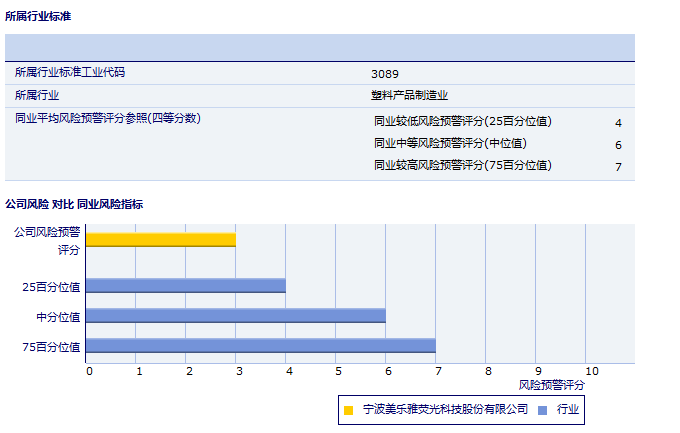Click the 同业平均风险预警评分参照(四等分数) label

(x=108, y=119)
